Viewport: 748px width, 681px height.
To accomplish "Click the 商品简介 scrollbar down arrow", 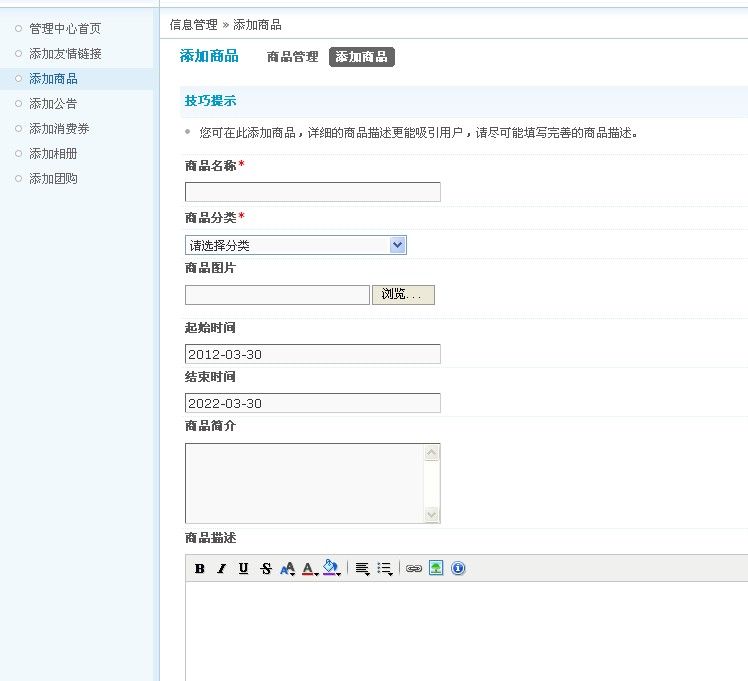I will (x=431, y=514).
